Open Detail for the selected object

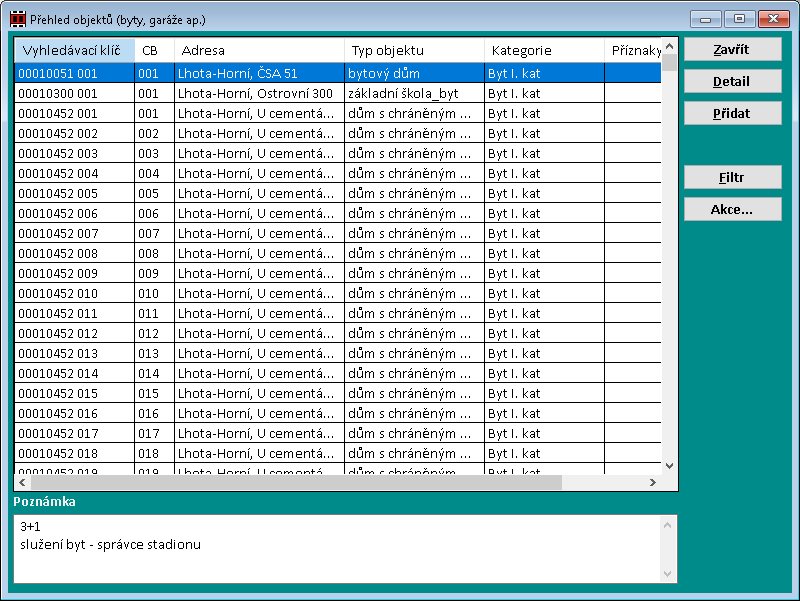pos(732,81)
